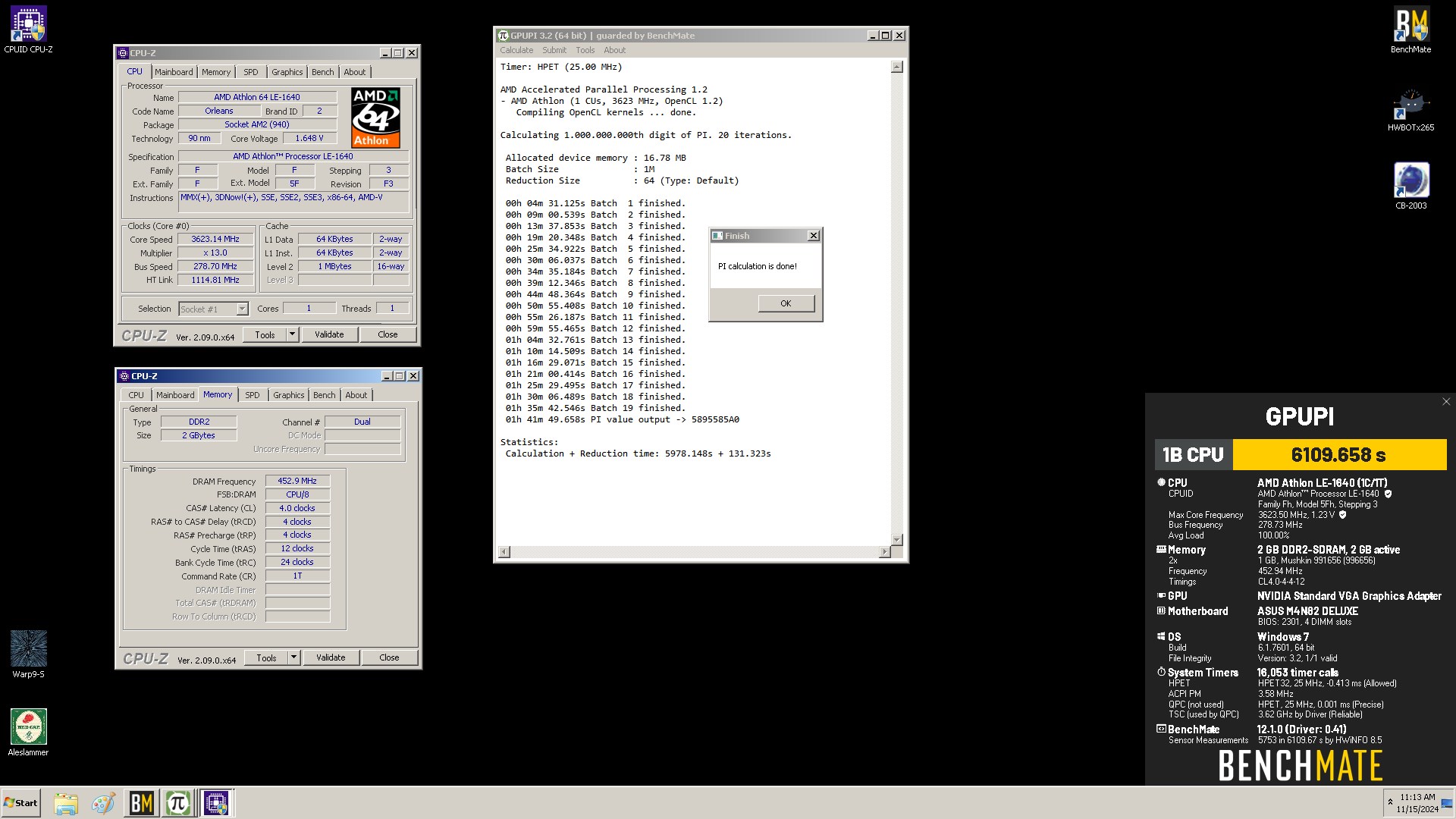The width and height of the screenshot is (1456, 819).
Task: Expand Tools dropdown arrow in top CPU-Z
Action: click(292, 334)
